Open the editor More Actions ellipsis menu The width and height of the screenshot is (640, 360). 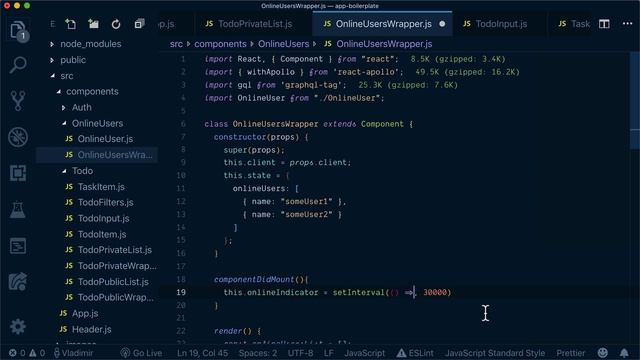click(x=627, y=24)
